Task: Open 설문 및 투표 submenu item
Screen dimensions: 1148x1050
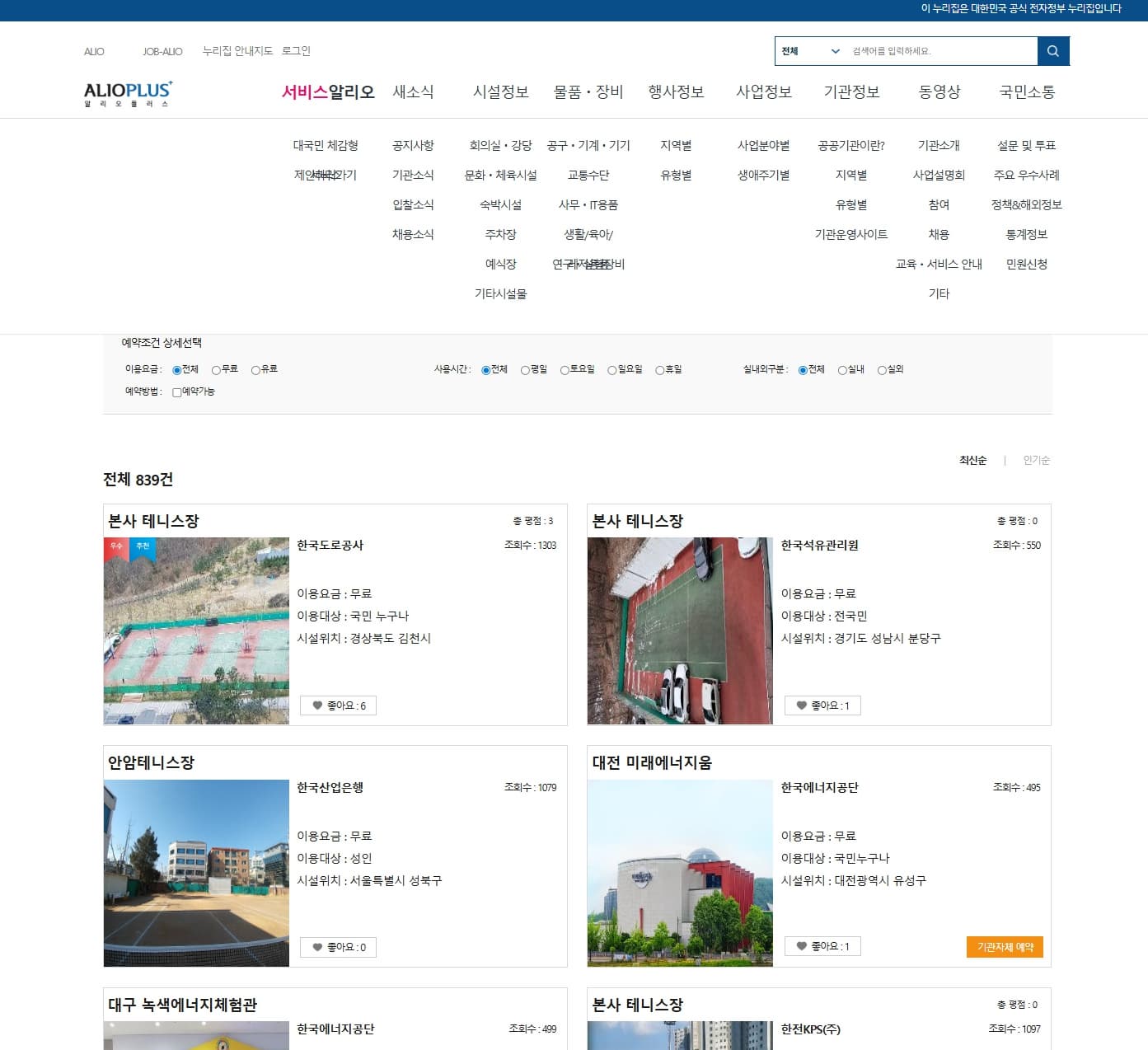Action: [1027, 145]
